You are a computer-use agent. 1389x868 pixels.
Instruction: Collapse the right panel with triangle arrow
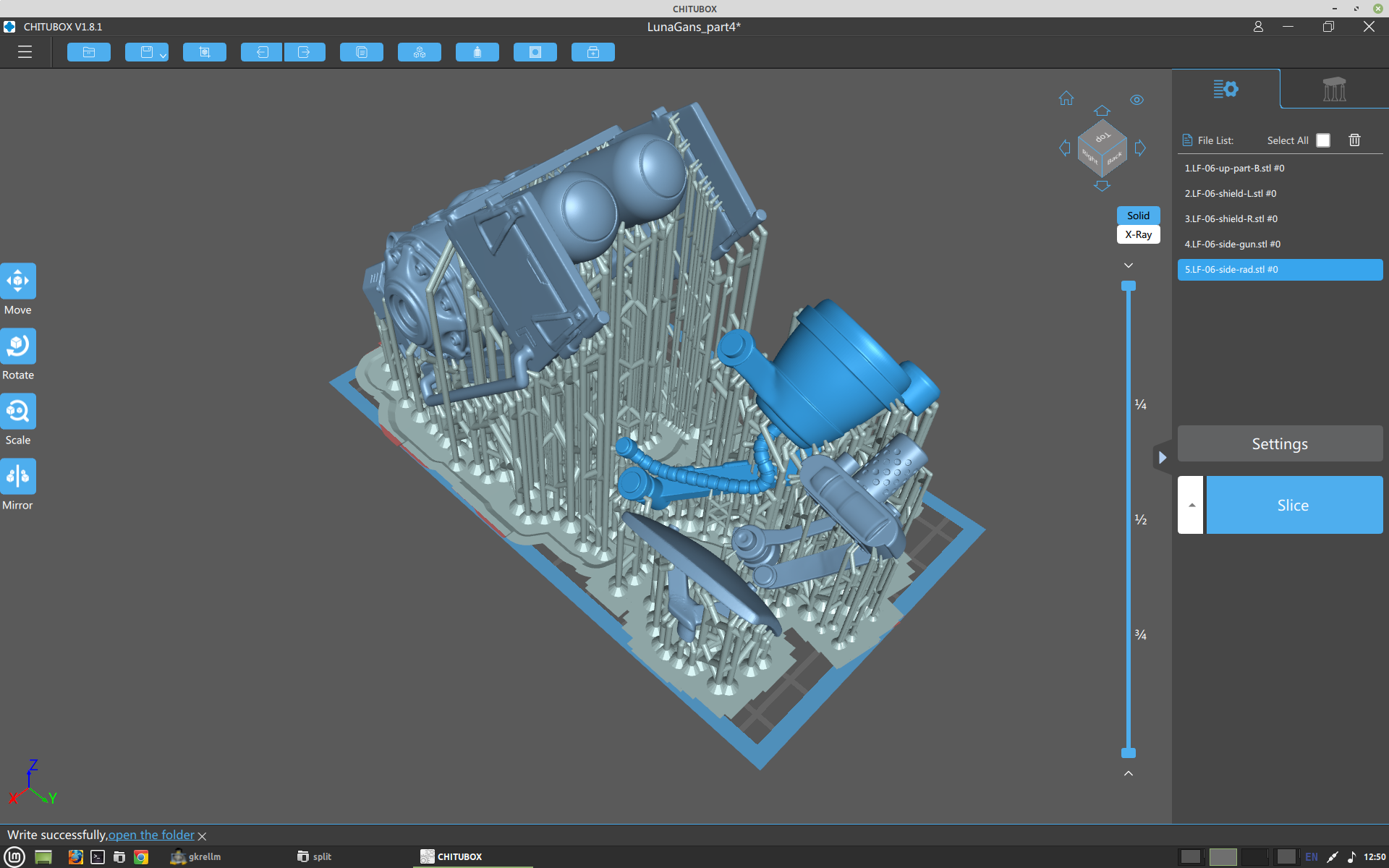click(x=1162, y=457)
